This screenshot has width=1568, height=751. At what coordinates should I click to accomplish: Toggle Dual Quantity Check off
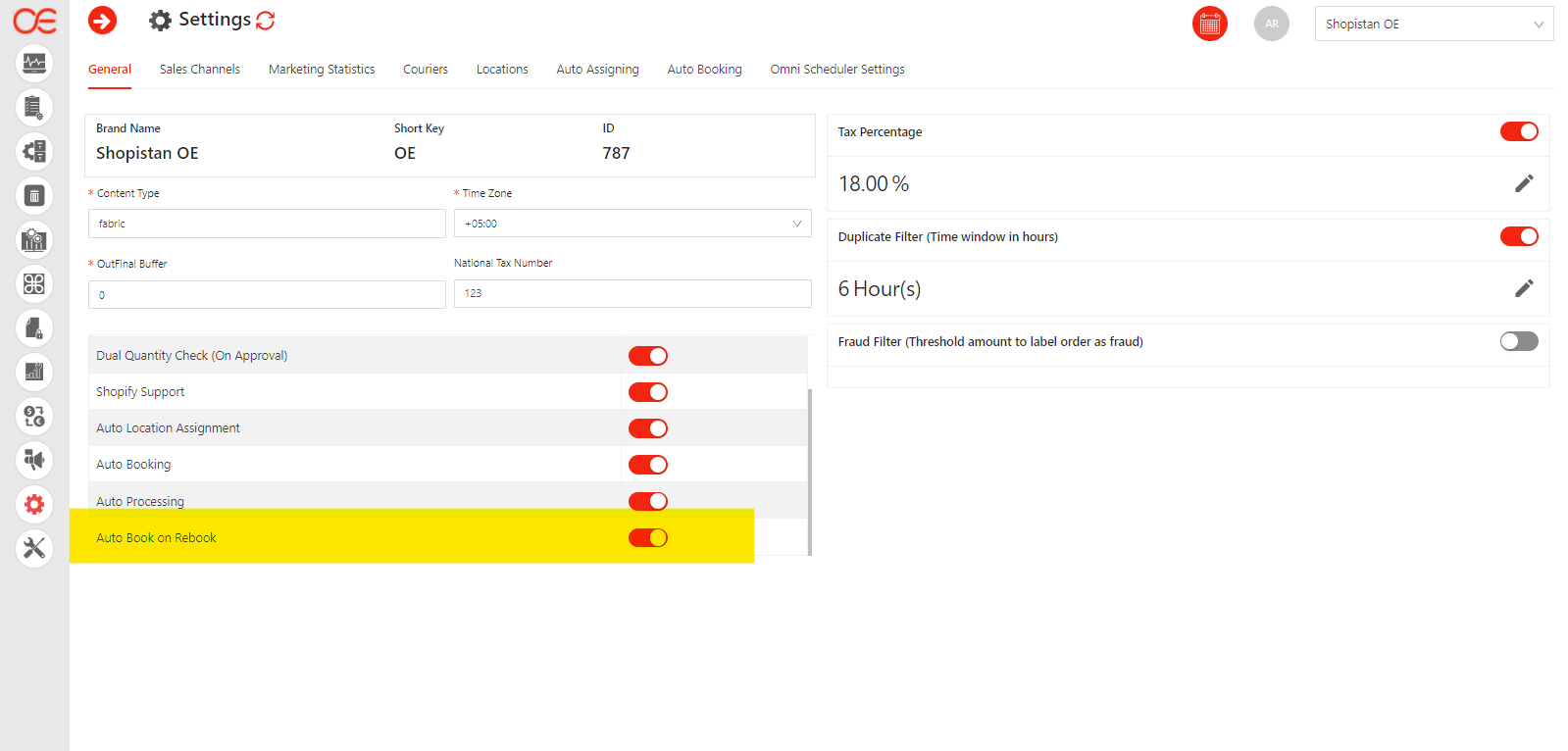[647, 356]
